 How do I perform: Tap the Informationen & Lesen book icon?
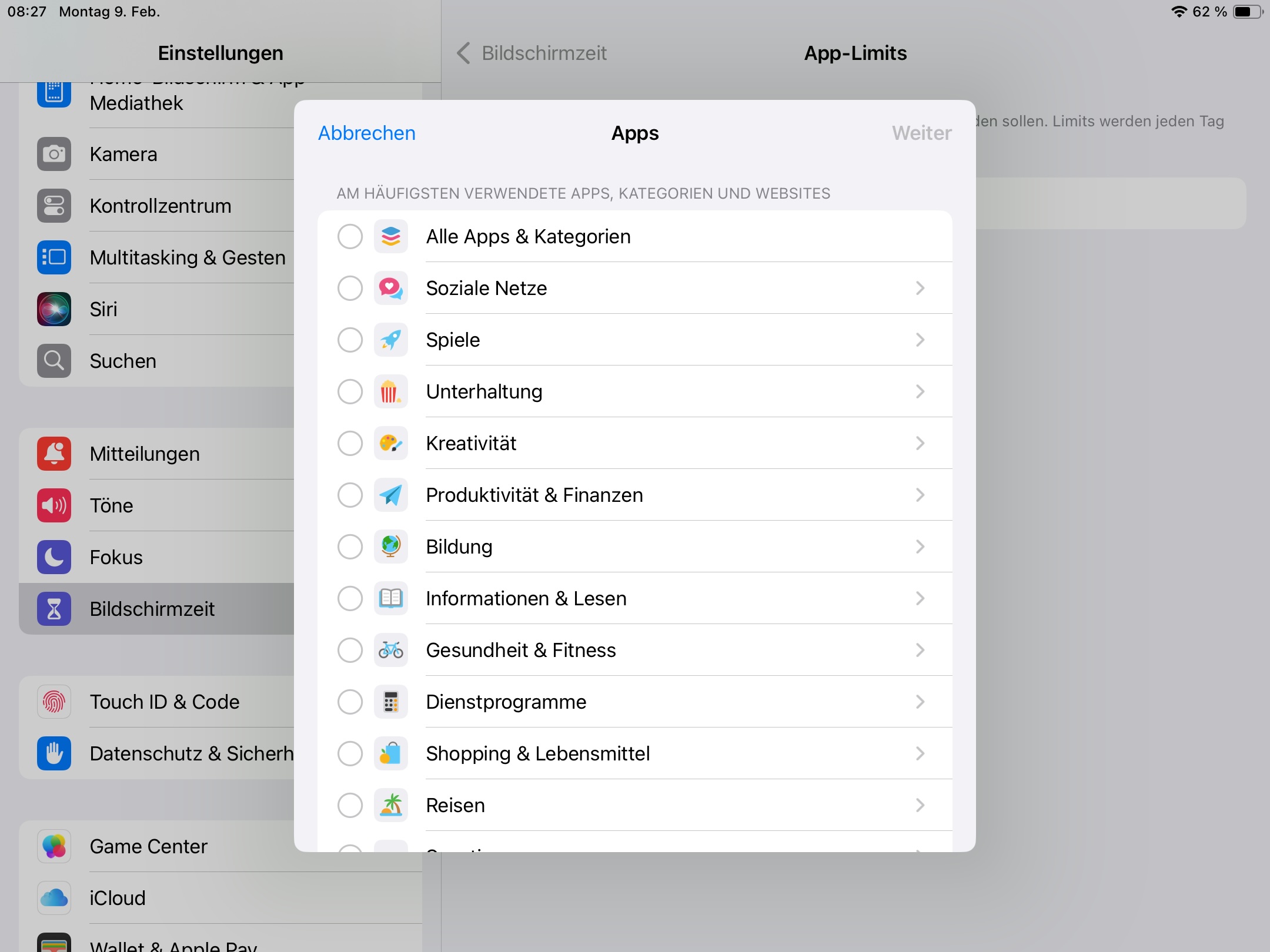(x=391, y=598)
